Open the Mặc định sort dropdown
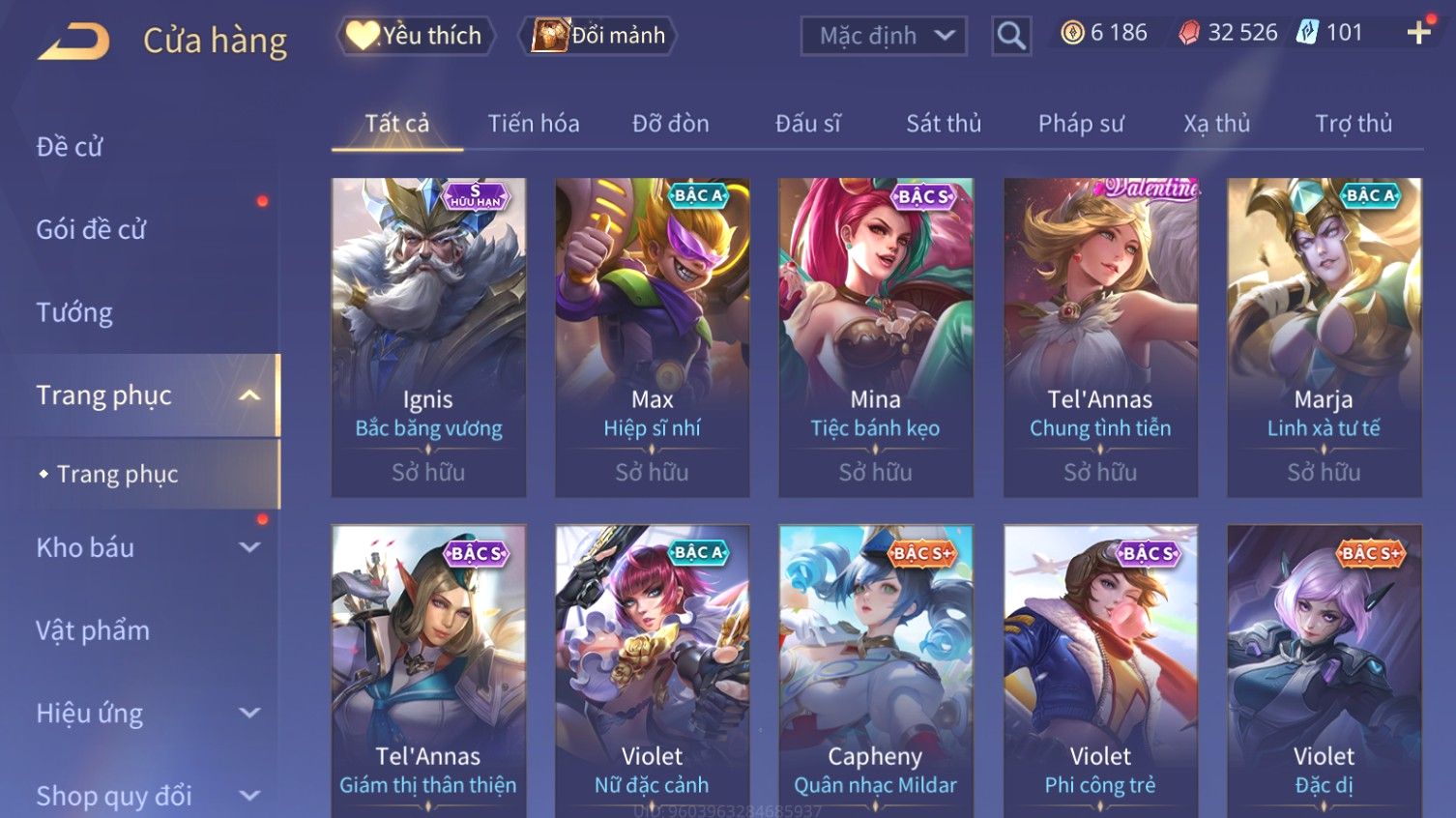Image resolution: width=1456 pixels, height=818 pixels. coord(884,36)
